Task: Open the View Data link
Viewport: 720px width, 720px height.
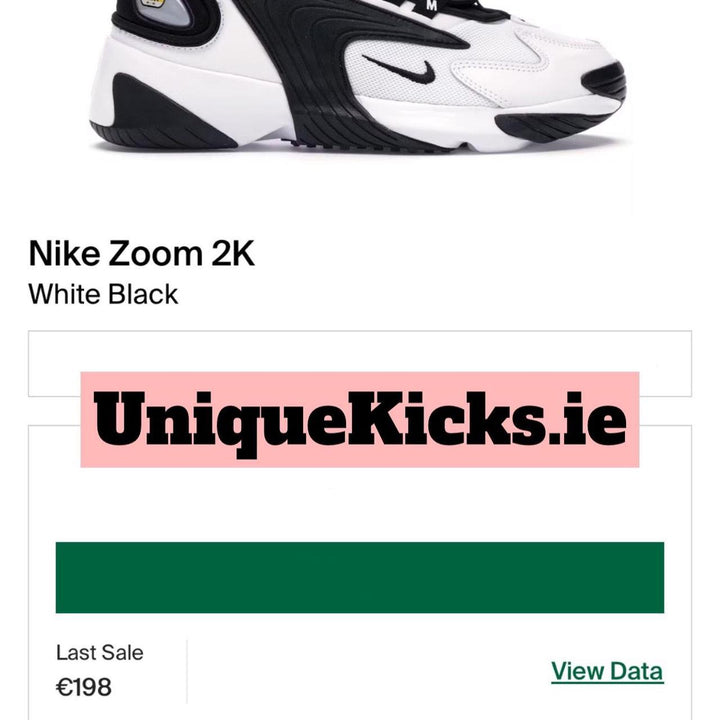Action: pyautogui.click(x=607, y=671)
